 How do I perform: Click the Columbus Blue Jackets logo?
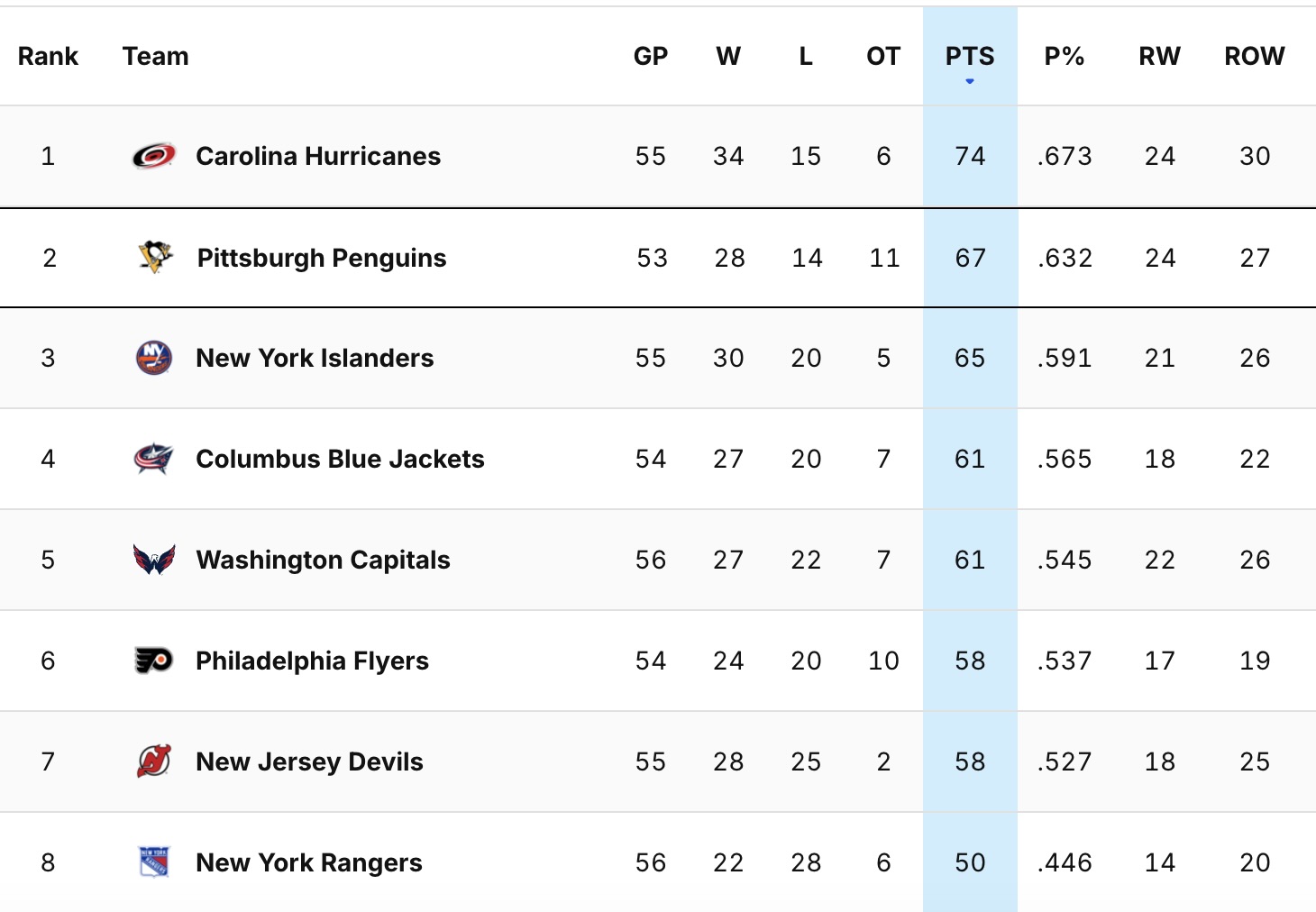[x=154, y=459]
